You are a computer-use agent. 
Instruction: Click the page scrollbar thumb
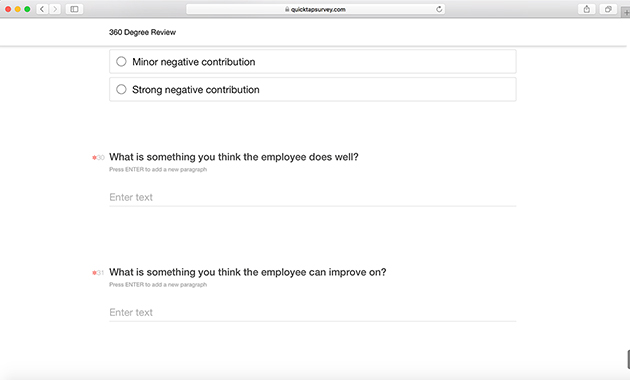pos(628,359)
